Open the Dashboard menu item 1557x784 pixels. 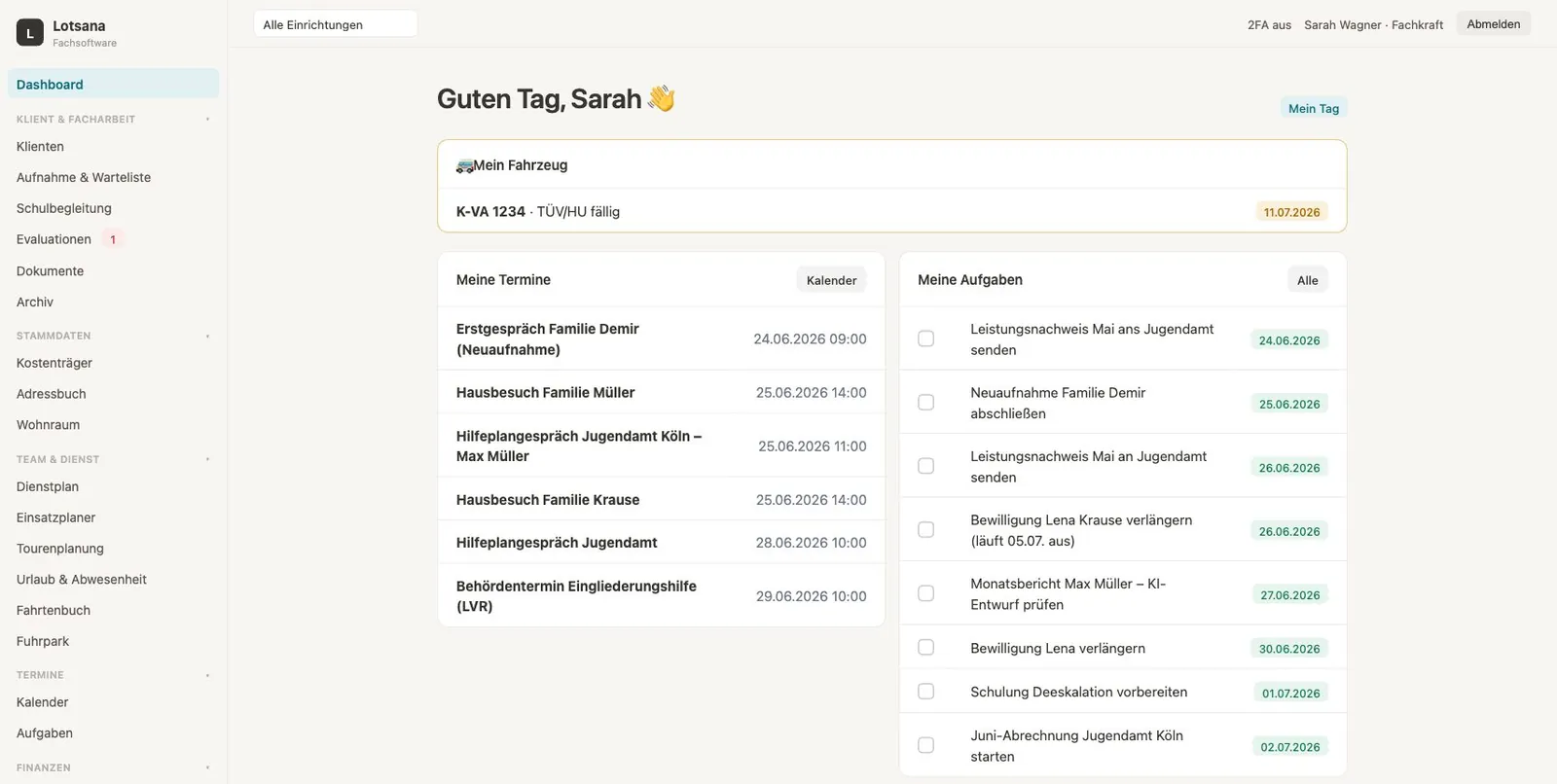coord(113,85)
